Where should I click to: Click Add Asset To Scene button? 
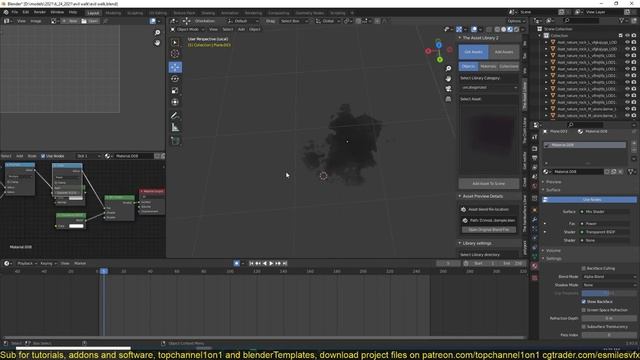(x=489, y=184)
